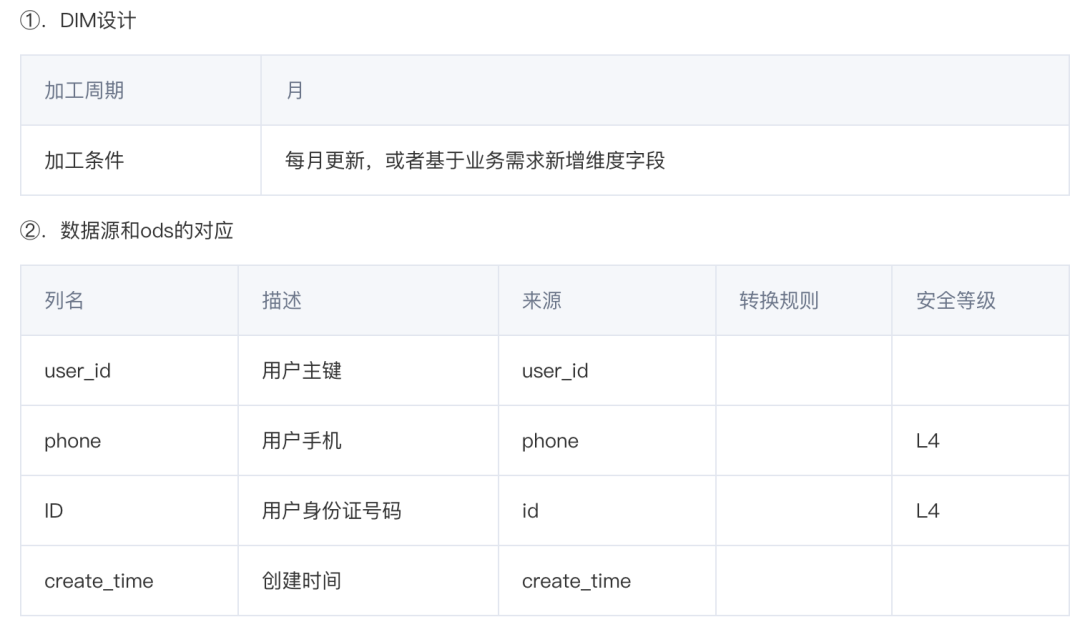
Task: Click the 数据源和ods的对应 section heading
Action: (x=127, y=230)
